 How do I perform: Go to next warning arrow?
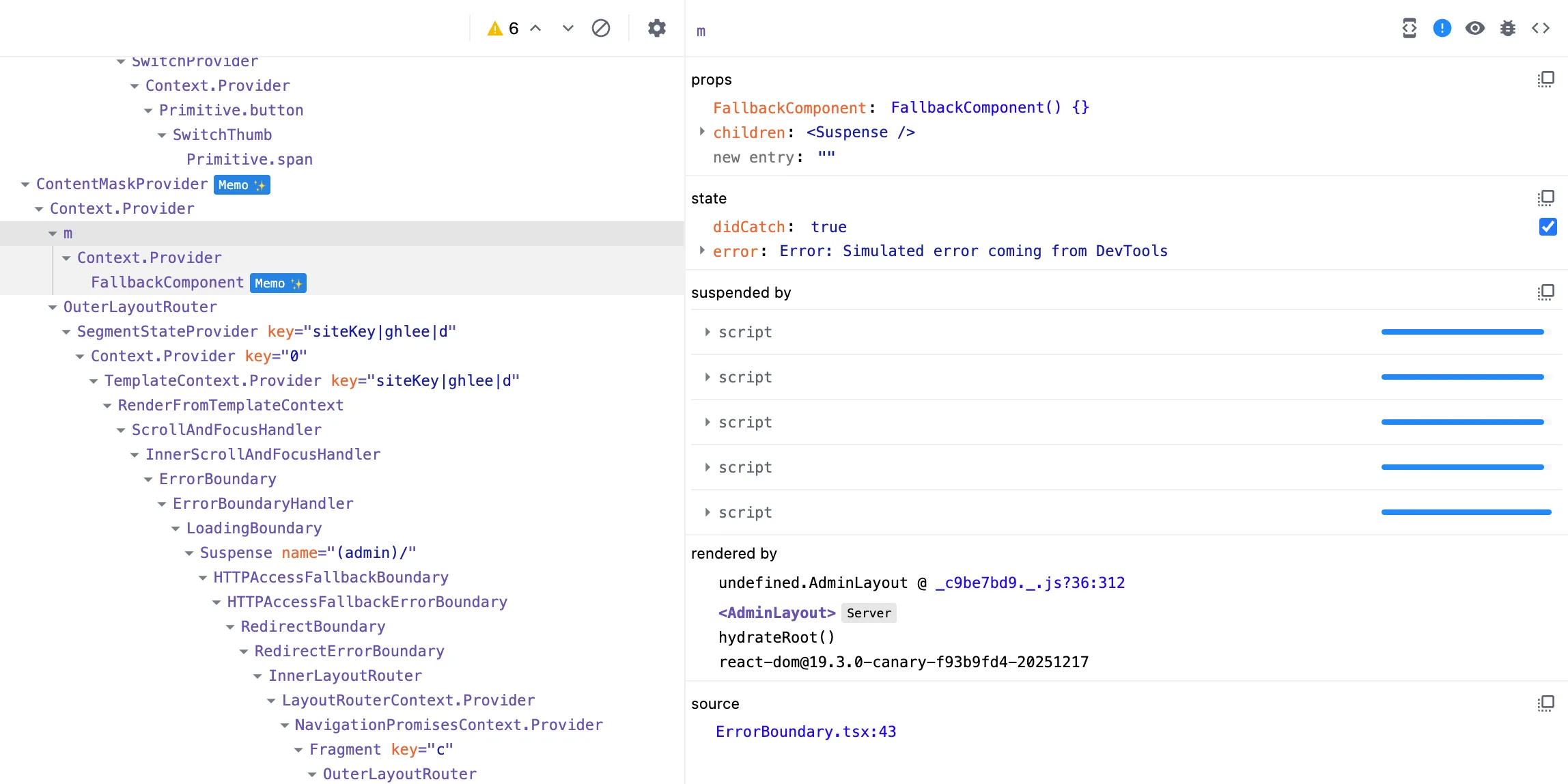point(568,28)
